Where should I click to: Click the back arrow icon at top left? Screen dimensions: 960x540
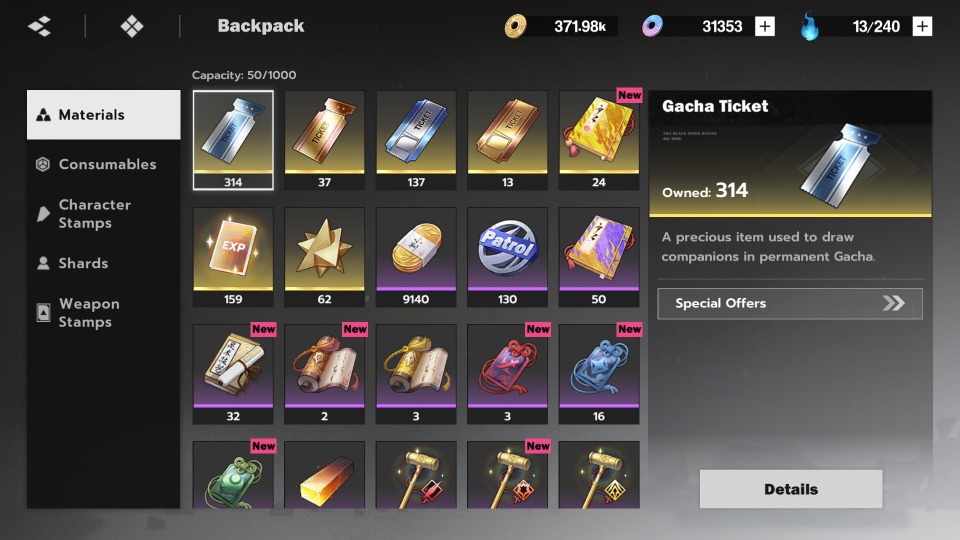[40, 26]
